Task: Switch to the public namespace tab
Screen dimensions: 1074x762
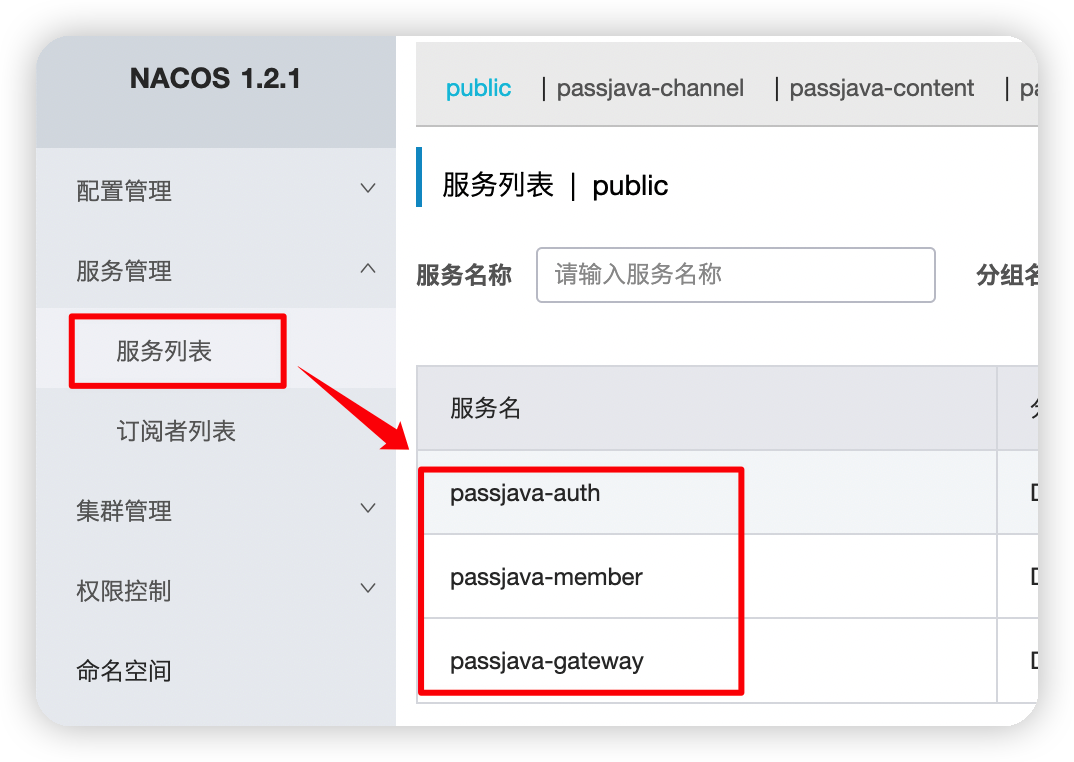Action: pos(478,88)
